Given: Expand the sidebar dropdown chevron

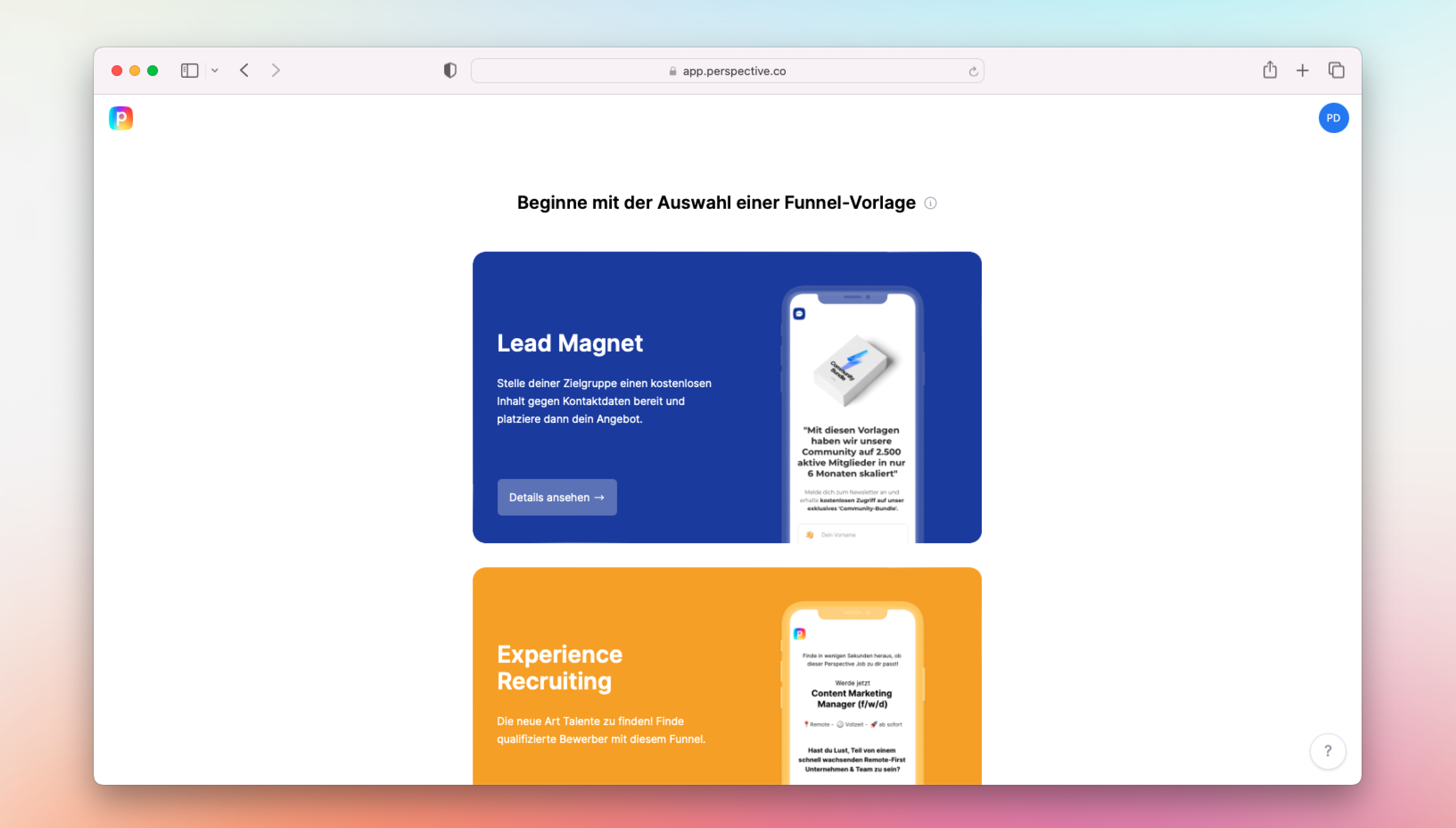Looking at the screenshot, I should 214,71.
